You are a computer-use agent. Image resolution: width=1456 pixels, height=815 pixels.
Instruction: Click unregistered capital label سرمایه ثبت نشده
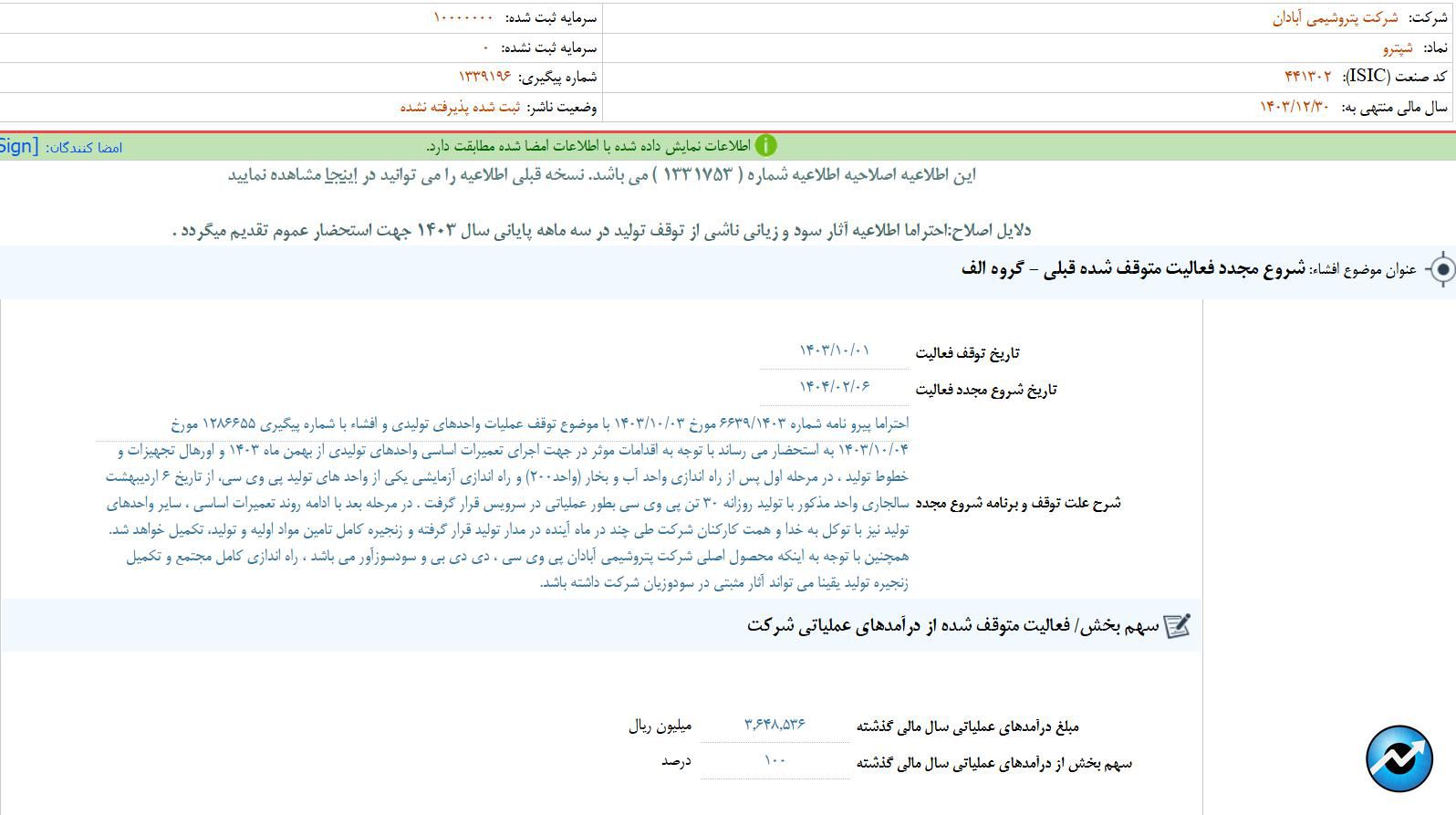(x=549, y=47)
